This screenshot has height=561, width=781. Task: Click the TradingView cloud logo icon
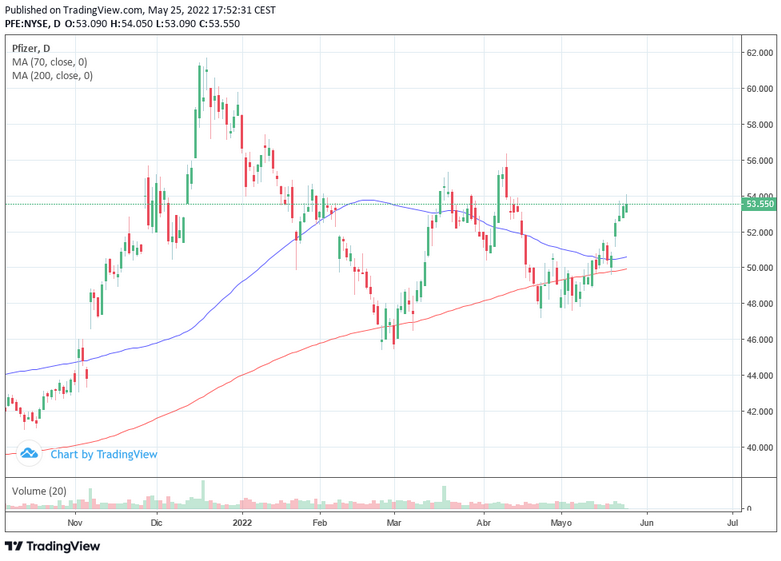(29, 454)
